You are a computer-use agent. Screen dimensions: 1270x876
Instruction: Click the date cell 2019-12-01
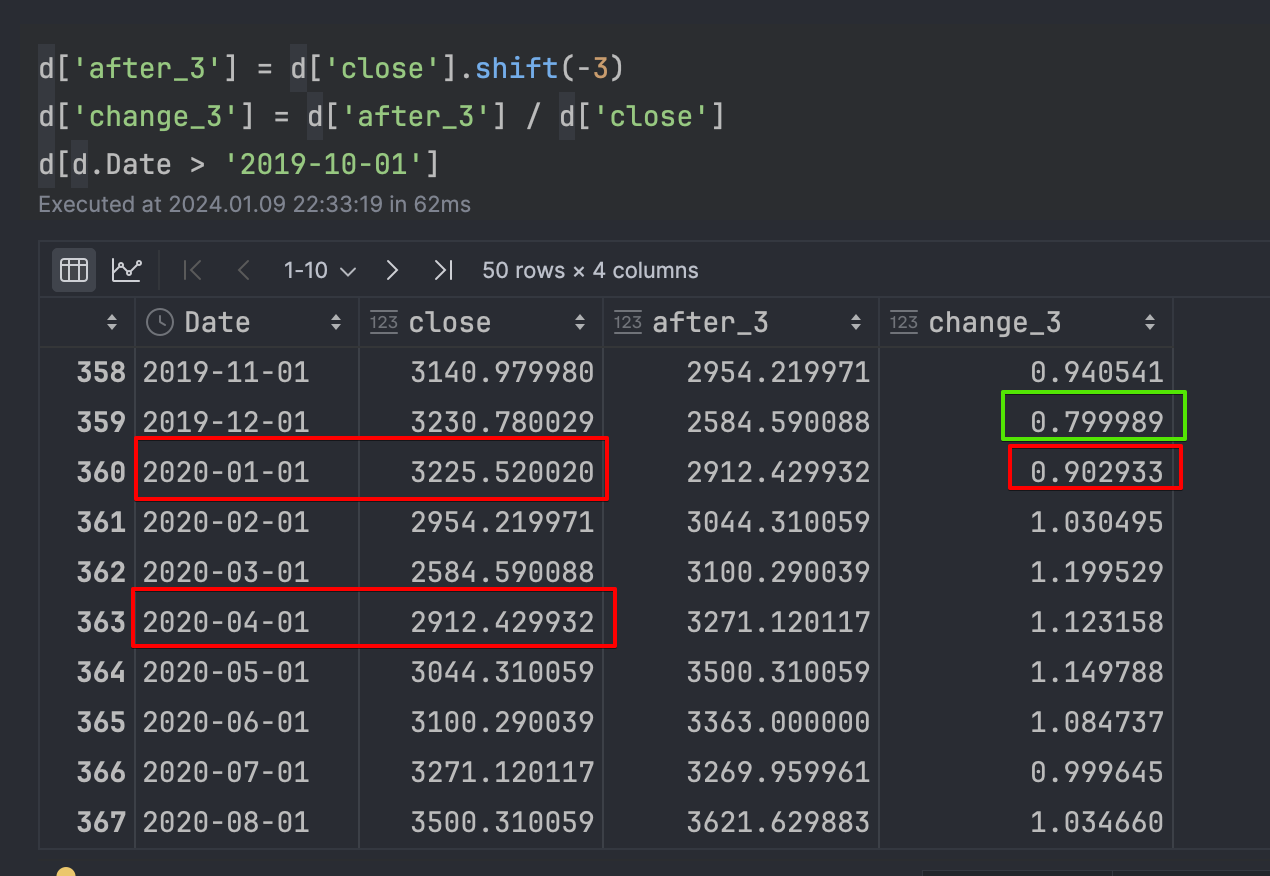(226, 422)
